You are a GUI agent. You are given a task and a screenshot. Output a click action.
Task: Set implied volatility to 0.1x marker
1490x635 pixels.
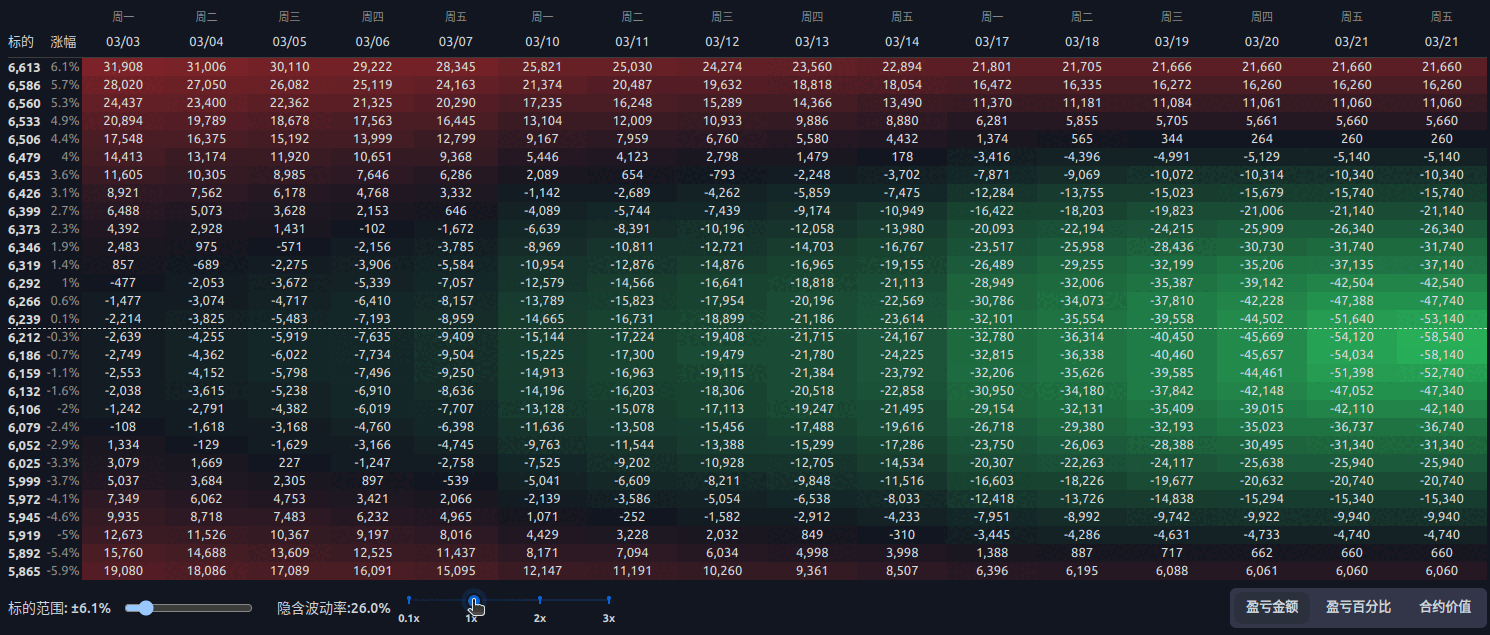pos(409,600)
